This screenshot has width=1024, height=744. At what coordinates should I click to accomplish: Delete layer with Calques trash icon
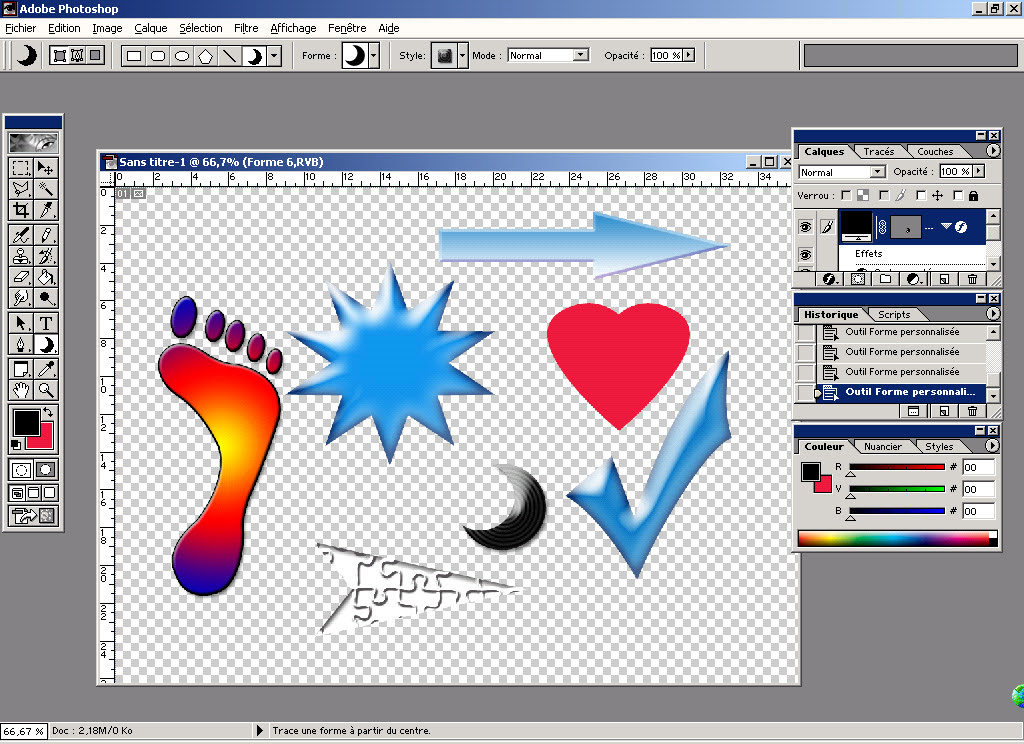pyautogui.click(x=972, y=279)
